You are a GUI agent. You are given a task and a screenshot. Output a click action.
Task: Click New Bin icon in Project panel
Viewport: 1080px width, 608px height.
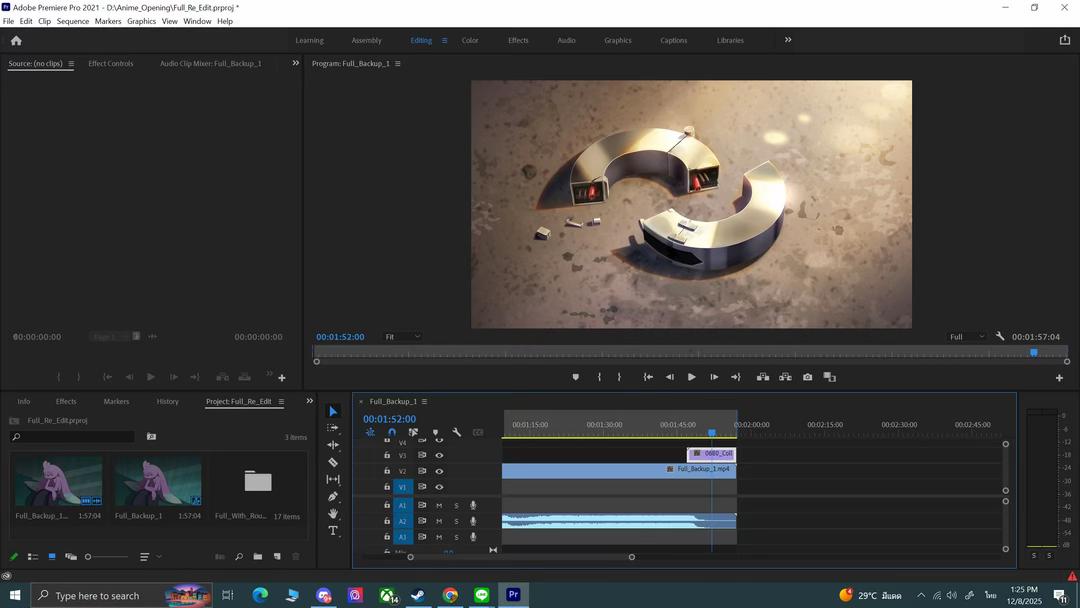pos(258,556)
